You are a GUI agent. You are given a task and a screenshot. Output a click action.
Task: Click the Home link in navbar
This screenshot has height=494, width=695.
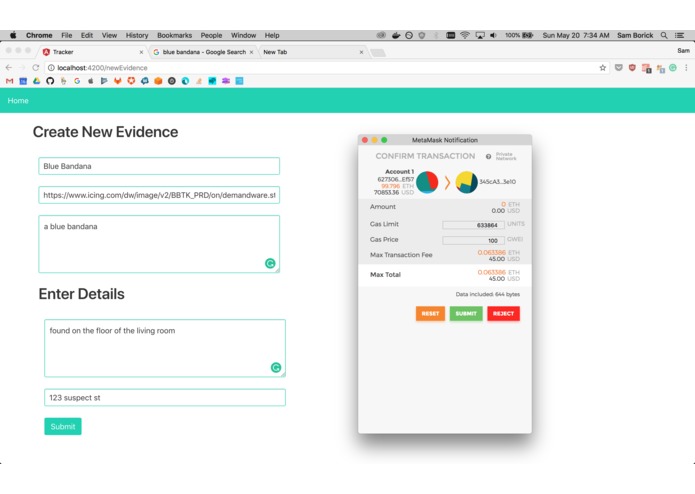point(18,101)
